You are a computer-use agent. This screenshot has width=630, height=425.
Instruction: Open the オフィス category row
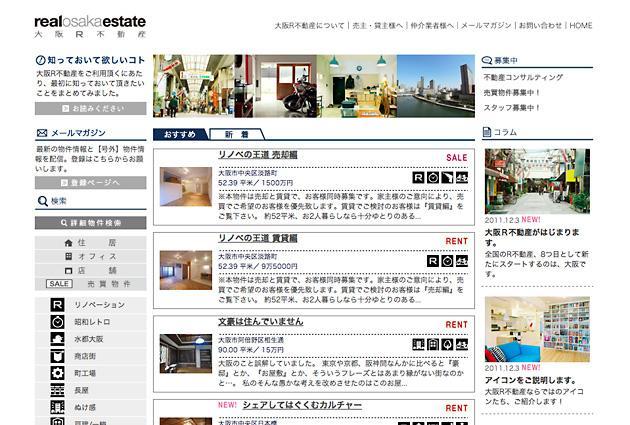point(91,256)
